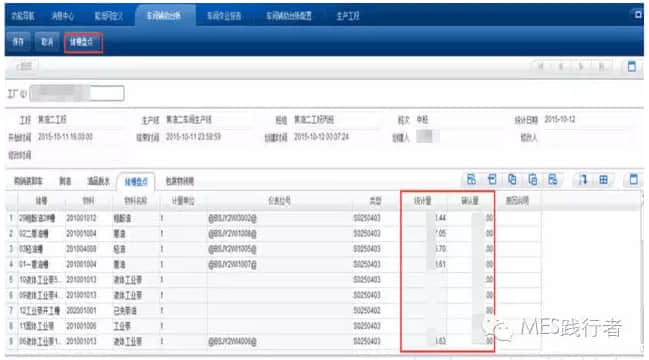Image resolution: width=649 pixels, height=360 pixels.
Task: Click the 储罐 column header
Action: tap(41, 201)
